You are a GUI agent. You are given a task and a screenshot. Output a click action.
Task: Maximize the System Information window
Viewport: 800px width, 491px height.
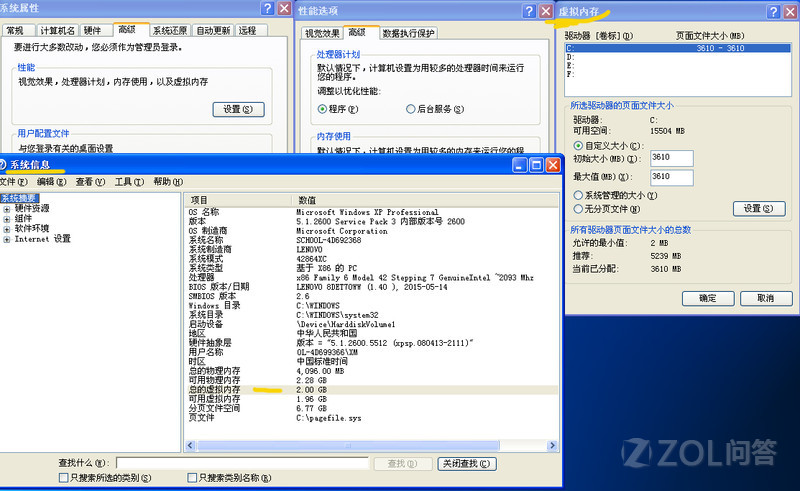click(536, 165)
